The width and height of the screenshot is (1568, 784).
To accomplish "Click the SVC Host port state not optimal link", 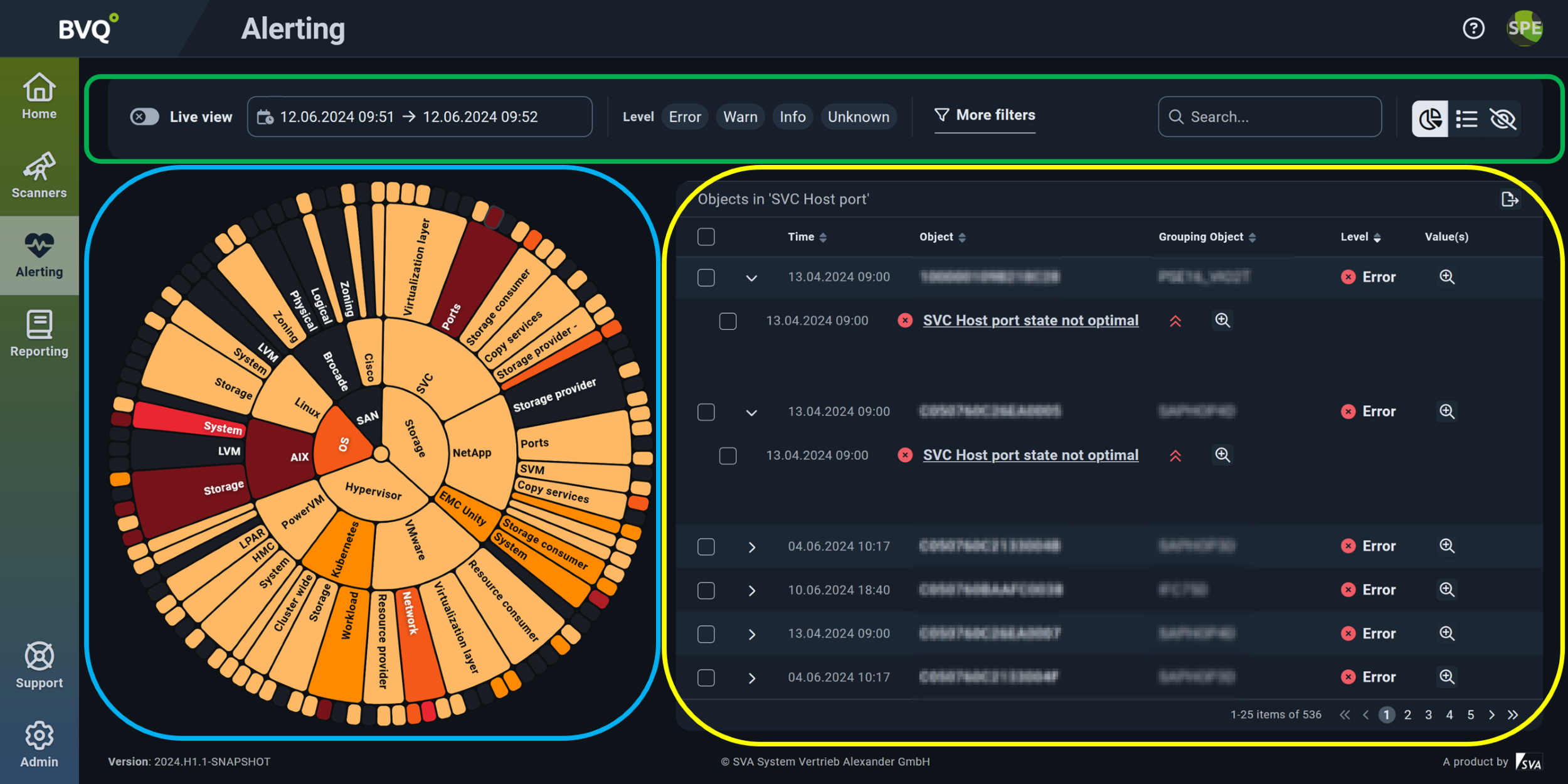I will pyautogui.click(x=1030, y=320).
